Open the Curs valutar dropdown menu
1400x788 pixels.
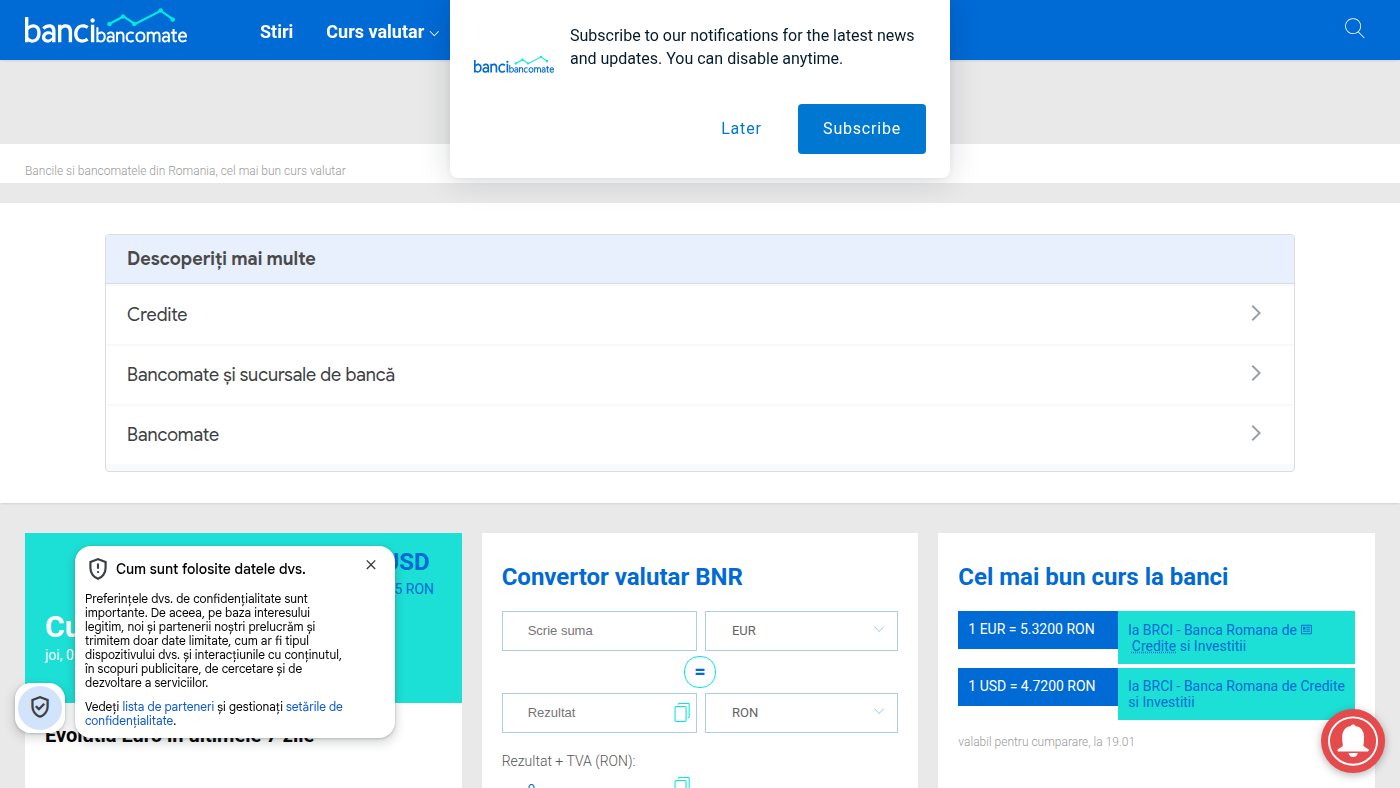(382, 32)
